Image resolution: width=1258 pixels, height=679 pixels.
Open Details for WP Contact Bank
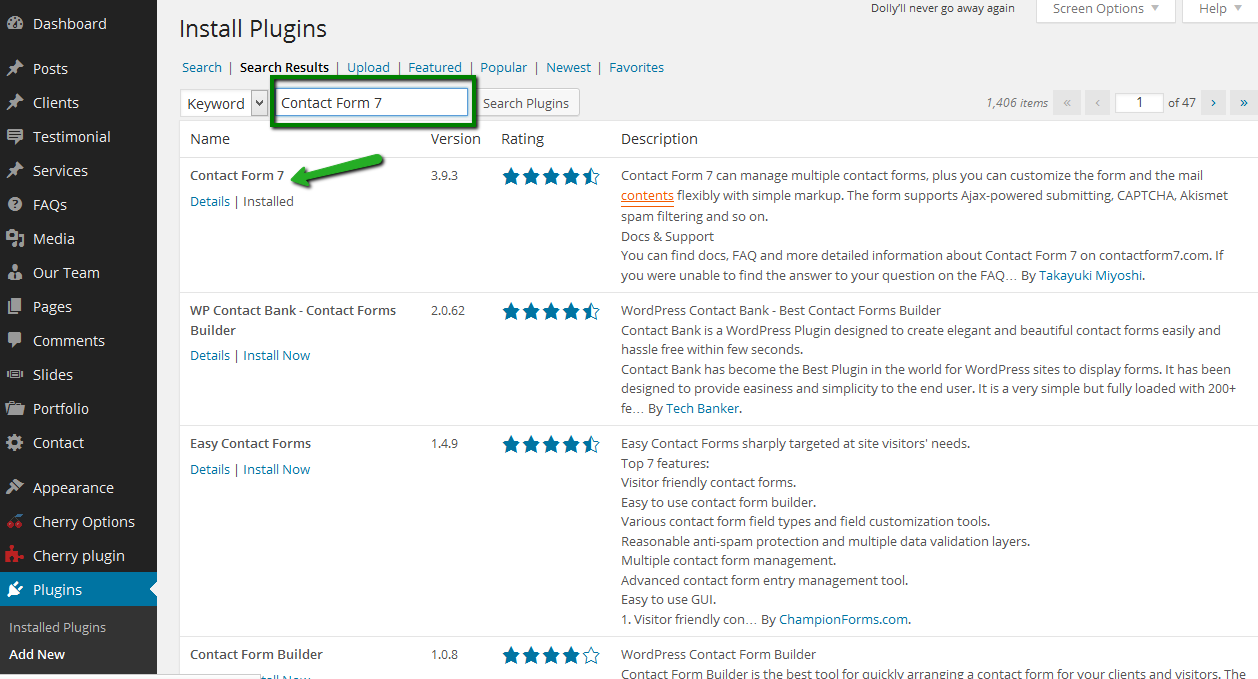210,356
